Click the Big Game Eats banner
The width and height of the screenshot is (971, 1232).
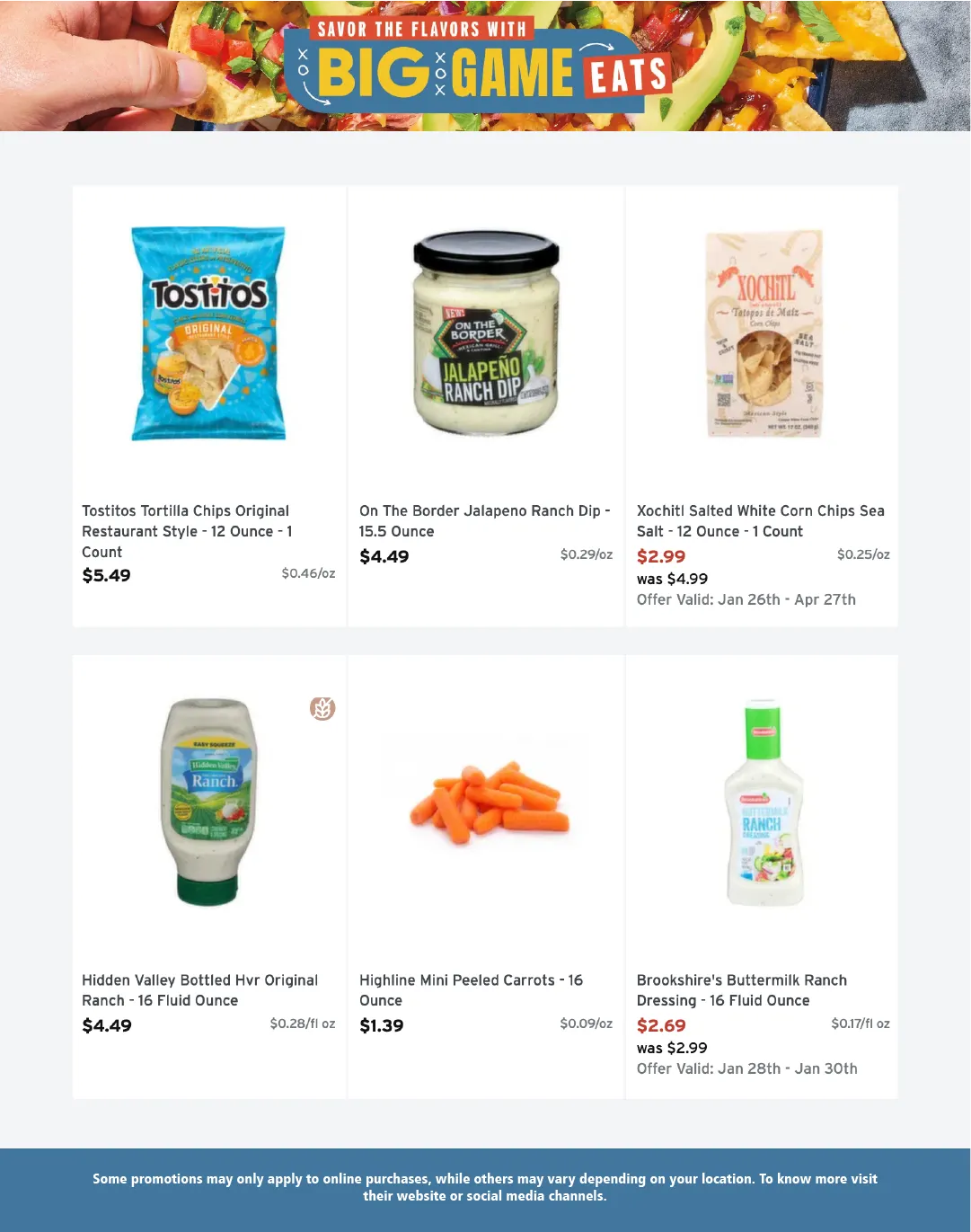coord(485,66)
